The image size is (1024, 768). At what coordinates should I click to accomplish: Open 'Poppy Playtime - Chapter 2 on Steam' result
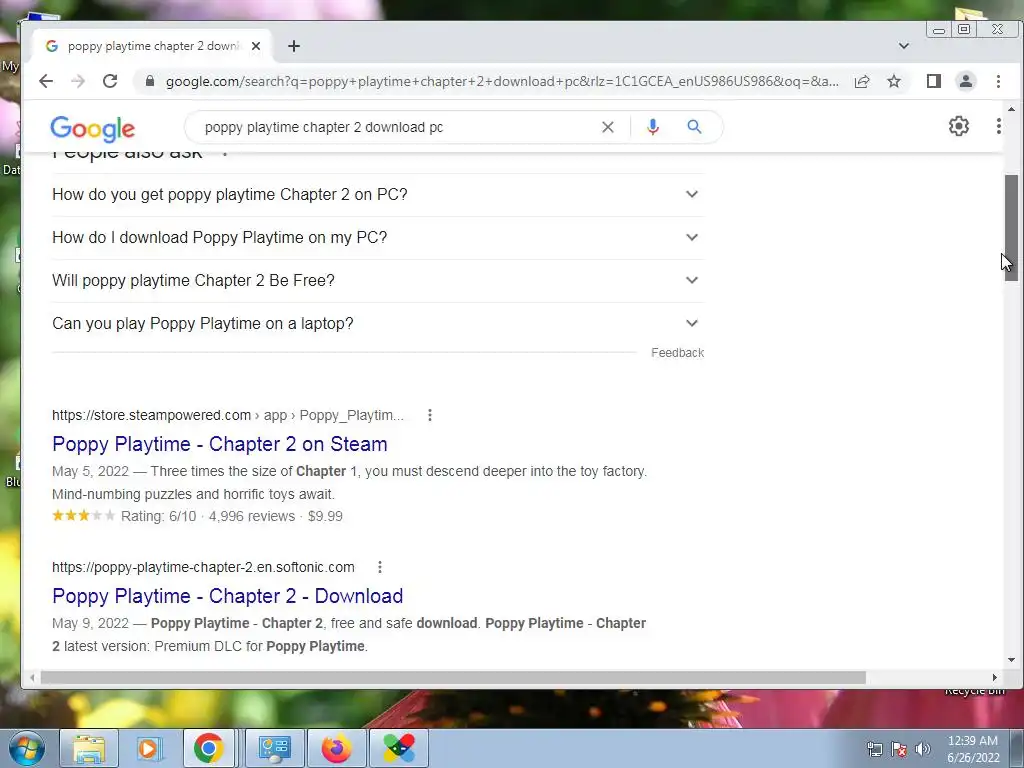tap(219, 444)
